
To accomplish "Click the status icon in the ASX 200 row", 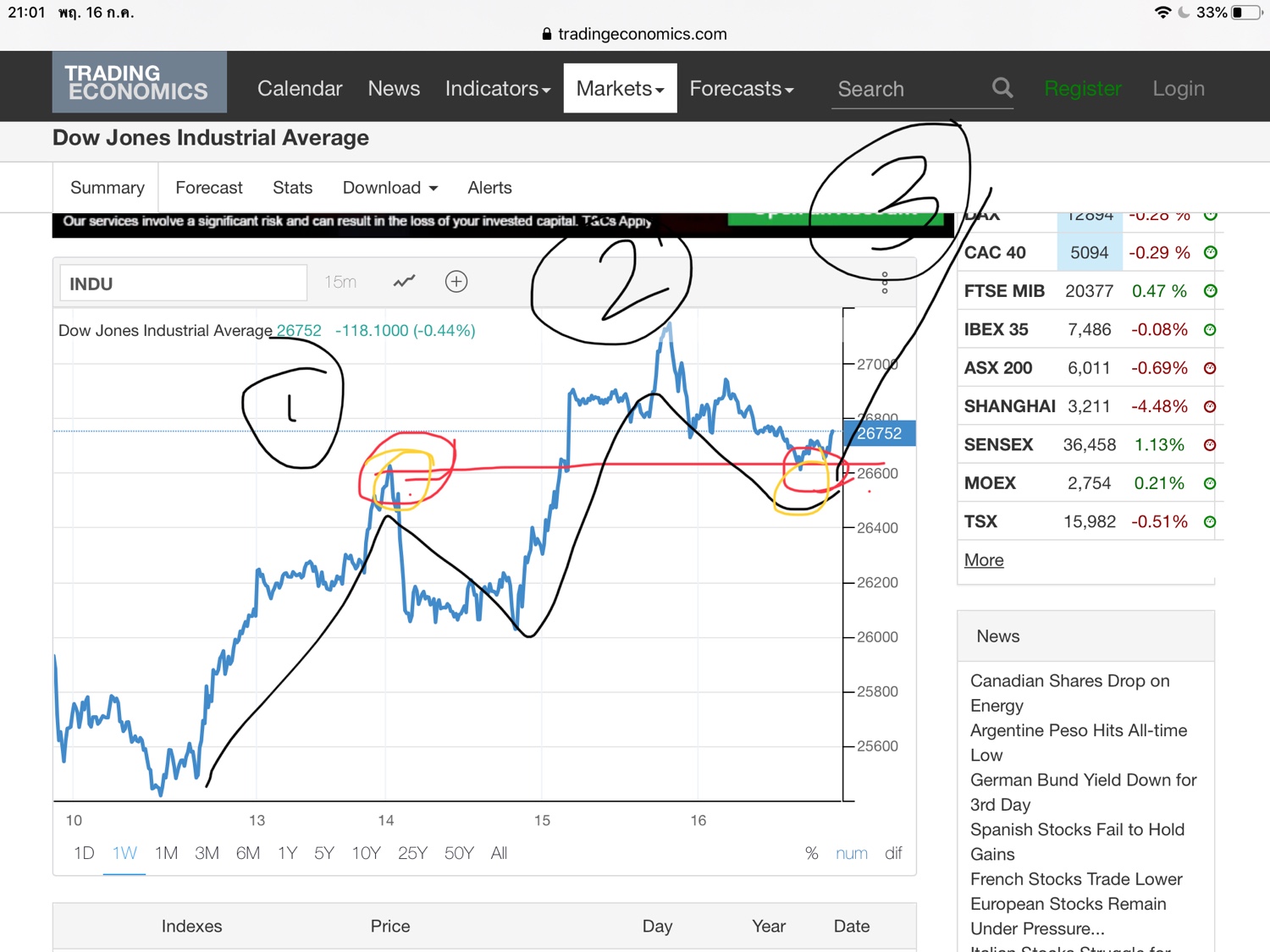I will point(1211,368).
